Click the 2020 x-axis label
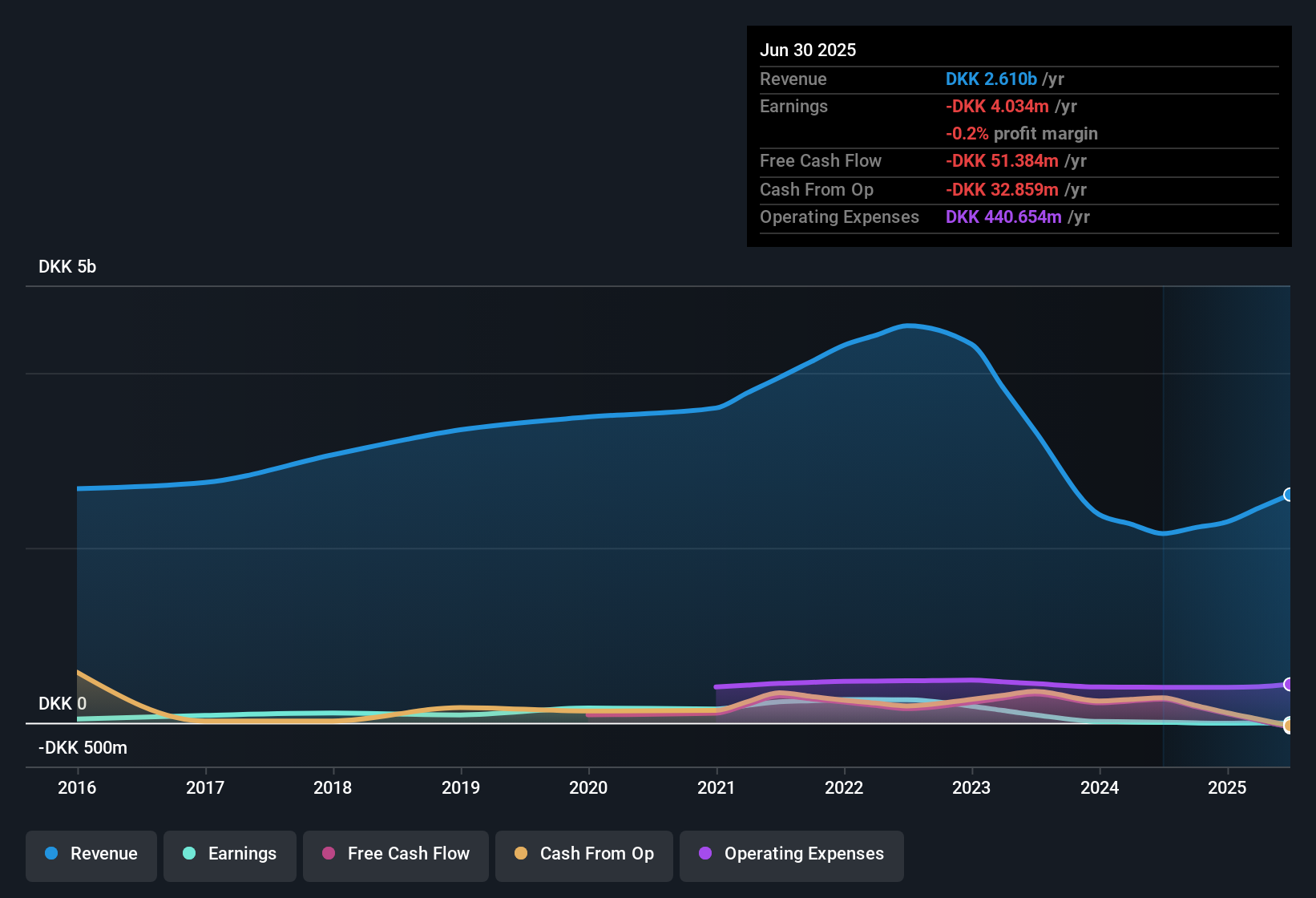 pyautogui.click(x=588, y=788)
